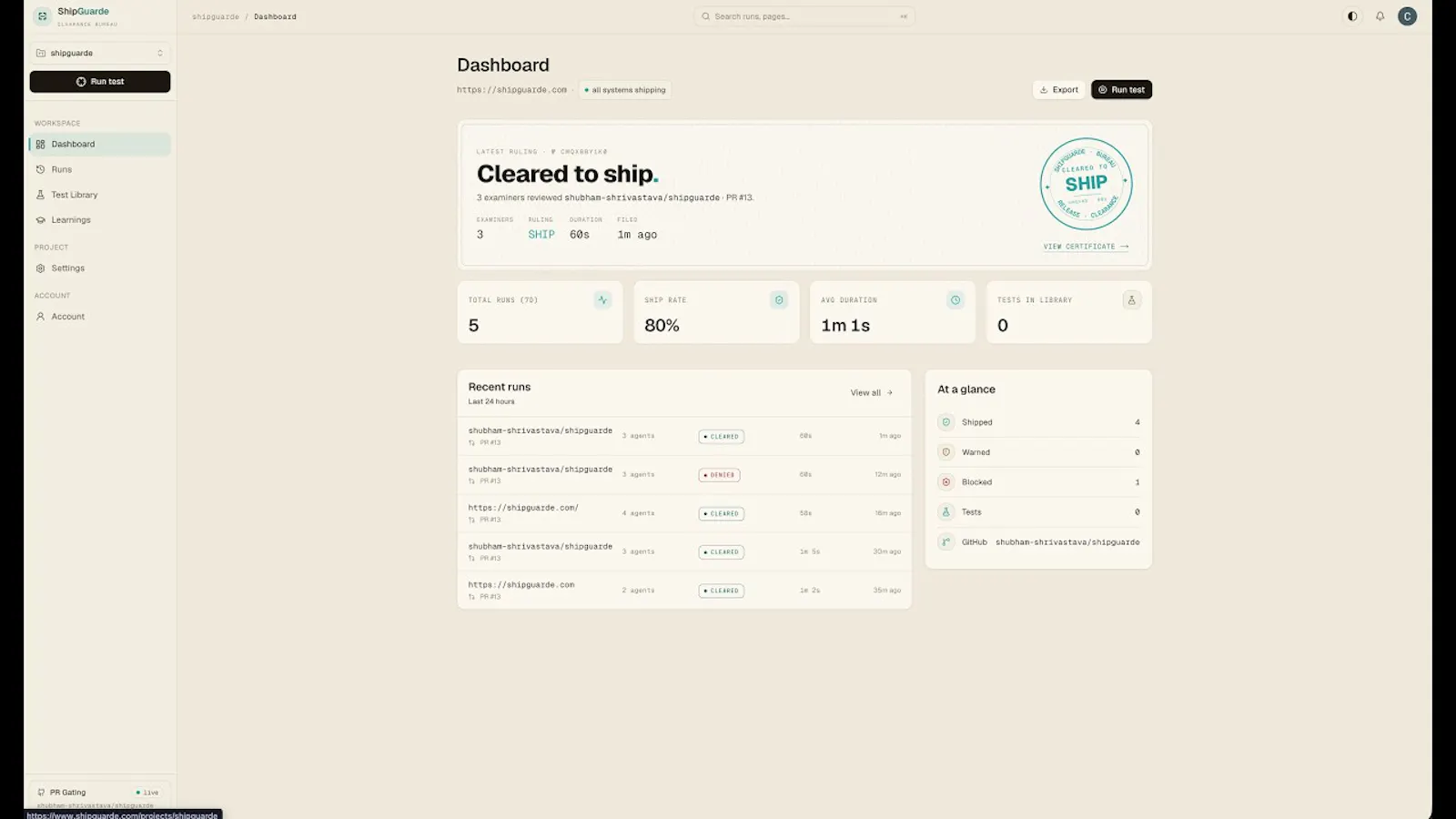1456x819 pixels.
Task: Click the 1m 1s average duration value
Action: point(845,326)
